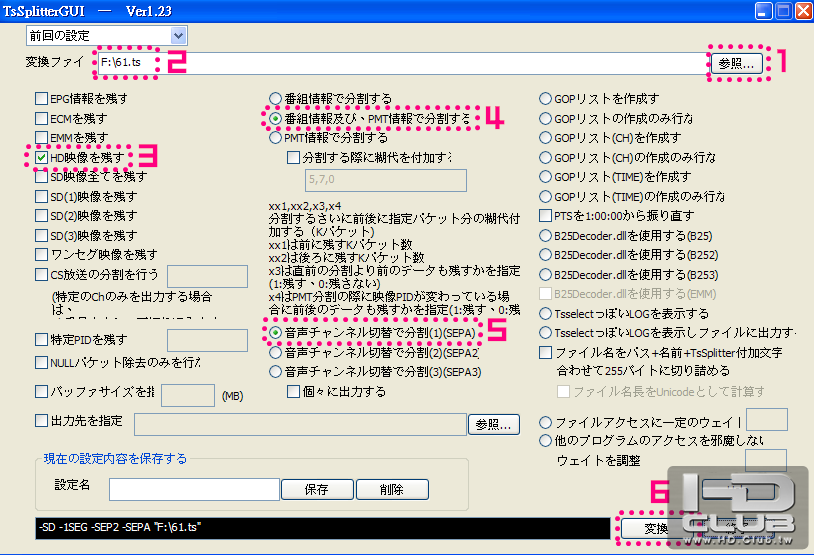The image size is (814, 555).
Task: Click the file access wait value field
Action: [767, 419]
